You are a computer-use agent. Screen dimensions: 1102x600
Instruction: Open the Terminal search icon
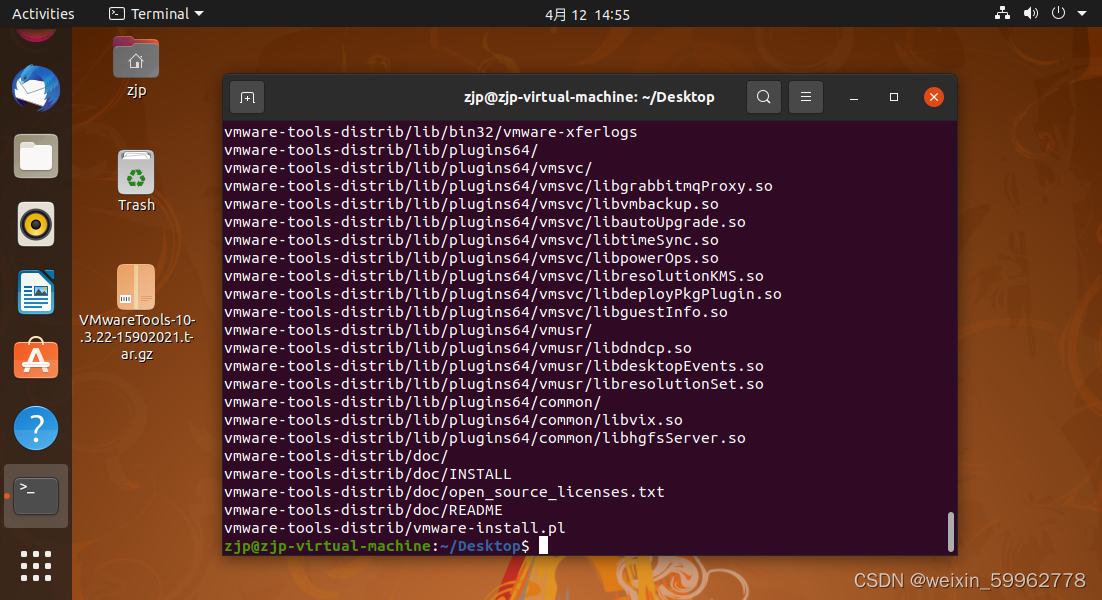763,97
